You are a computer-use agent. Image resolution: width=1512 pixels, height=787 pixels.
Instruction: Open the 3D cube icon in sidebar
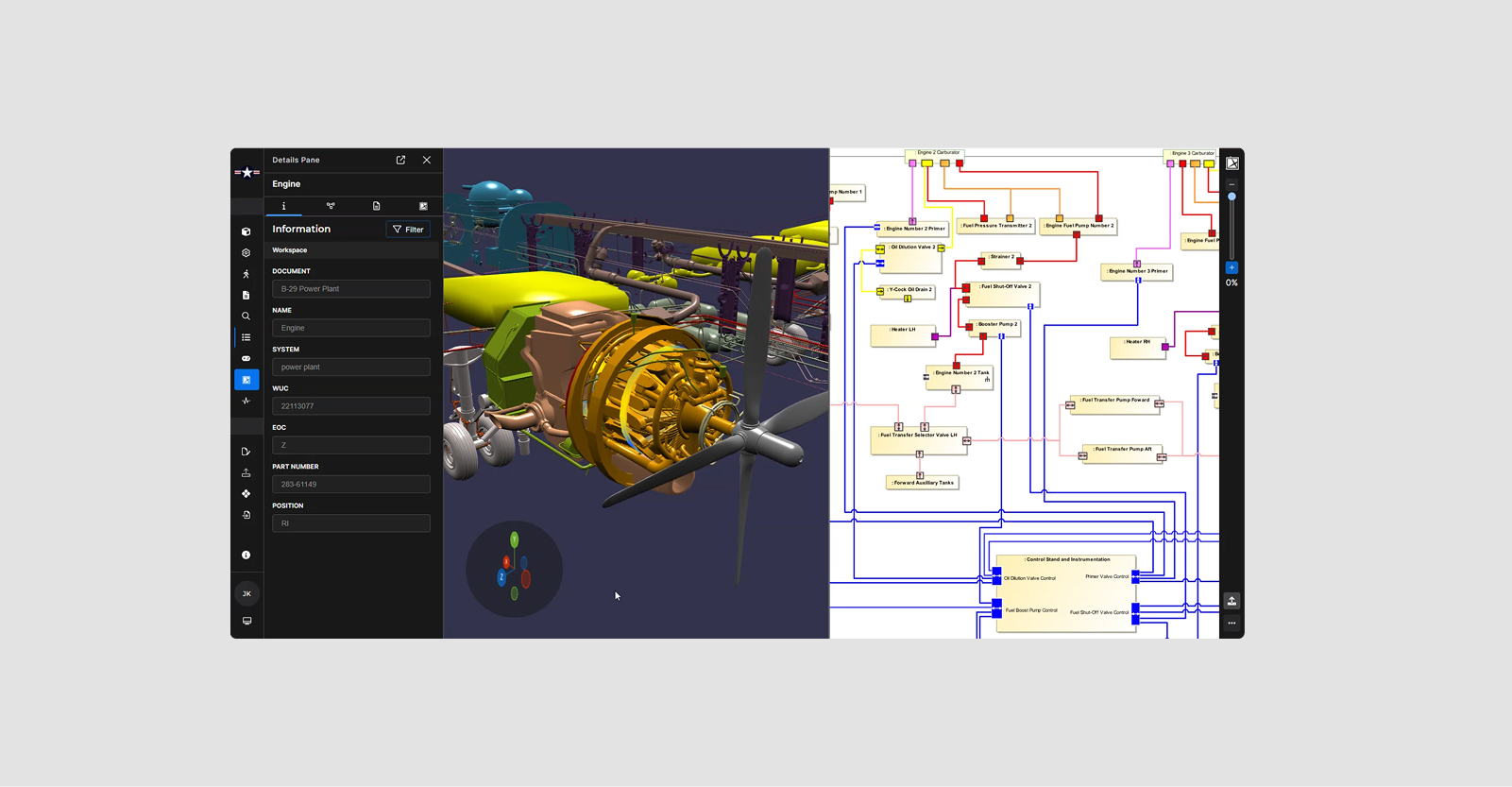click(x=246, y=231)
